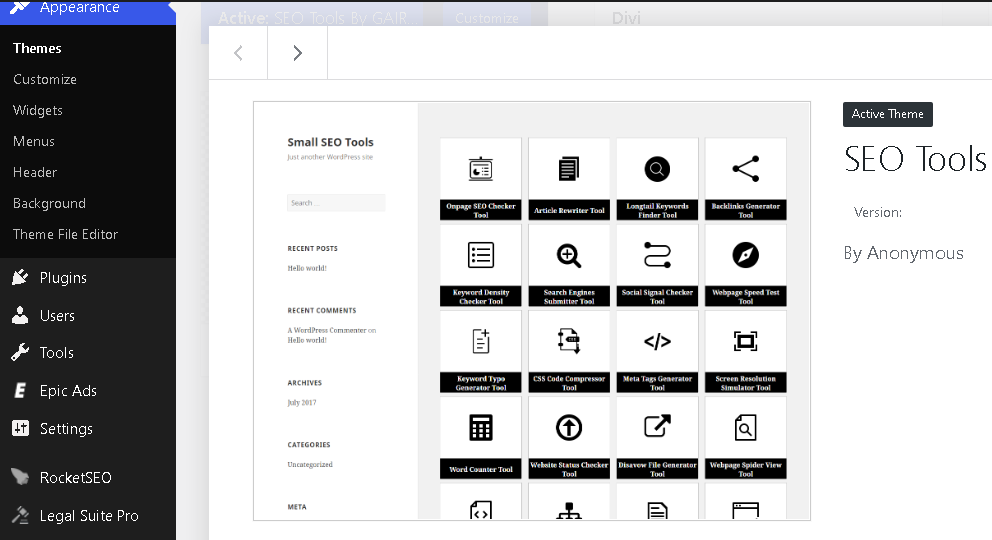Click the Disavow File Generator icon
Image resolution: width=992 pixels, height=540 pixels.
click(657, 426)
